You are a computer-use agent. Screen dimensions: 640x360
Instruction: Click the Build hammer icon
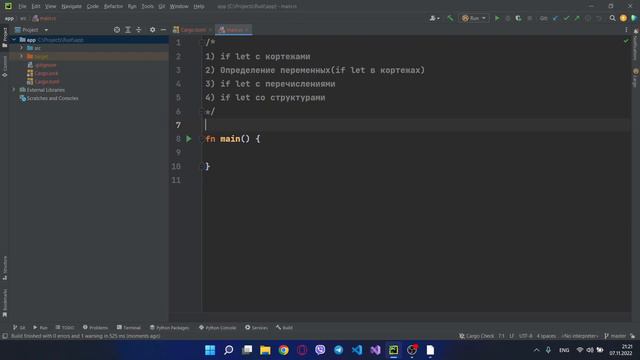[x=450, y=18]
